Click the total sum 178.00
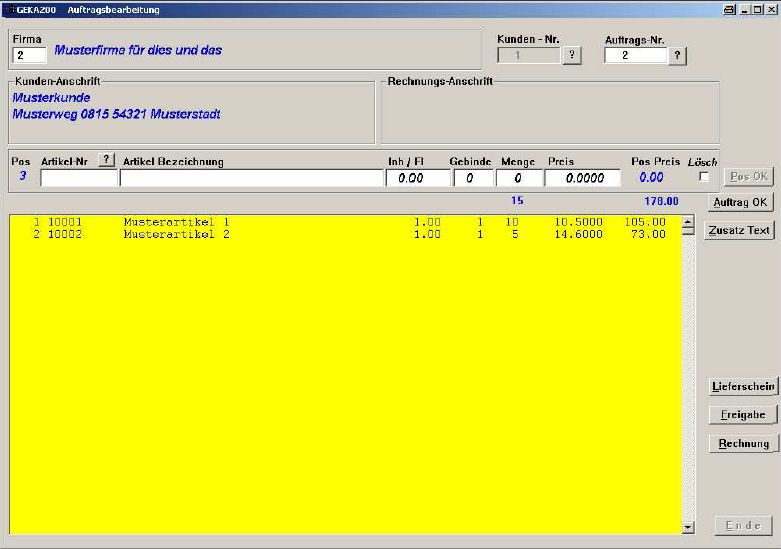The height and width of the screenshot is (549, 781). [x=661, y=201]
